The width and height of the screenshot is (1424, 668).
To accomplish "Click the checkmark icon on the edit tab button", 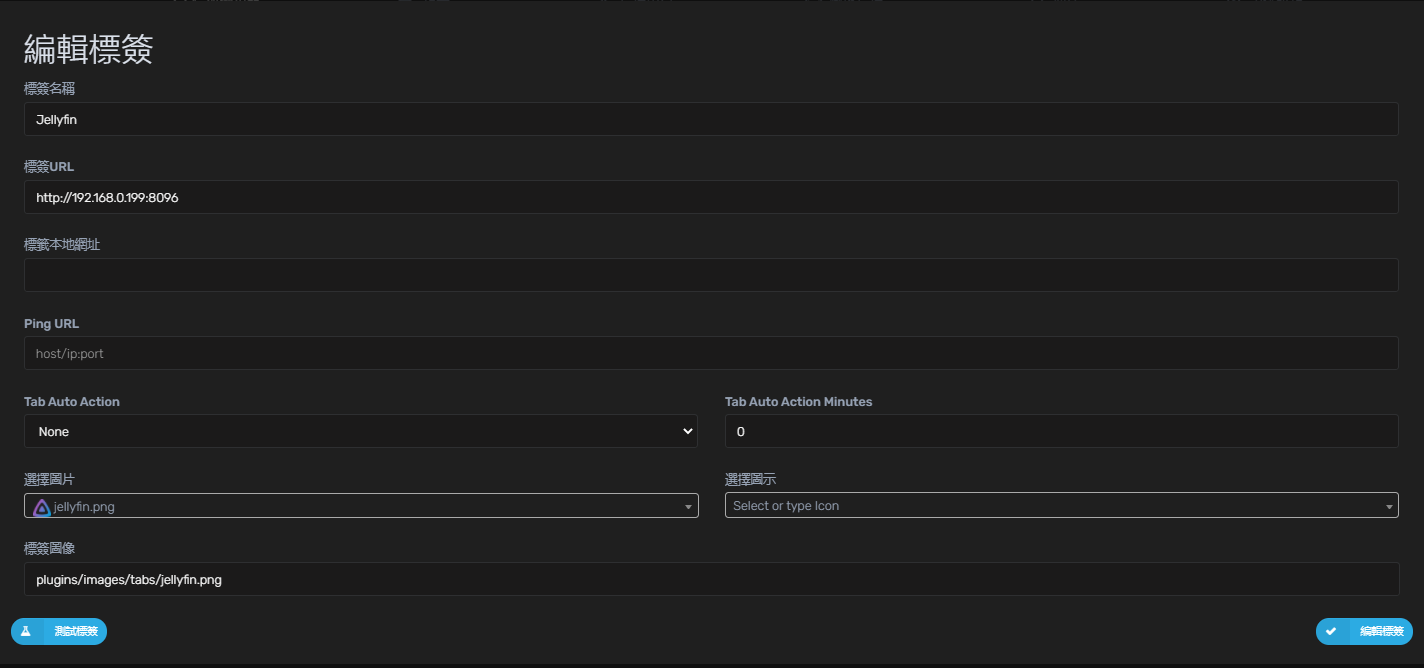I will 1331,631.
